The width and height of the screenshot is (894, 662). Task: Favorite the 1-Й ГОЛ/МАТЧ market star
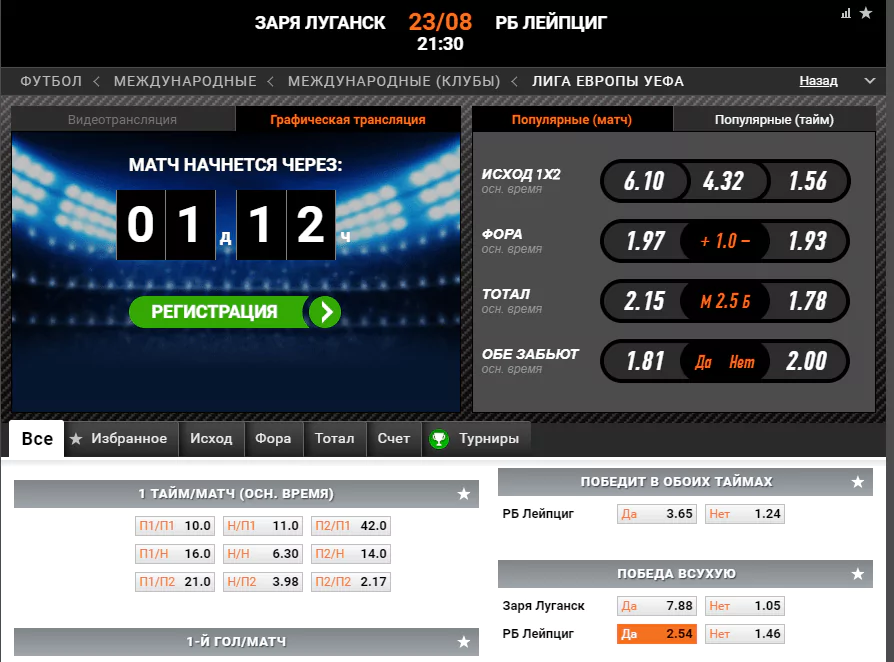tap(464, 642)
